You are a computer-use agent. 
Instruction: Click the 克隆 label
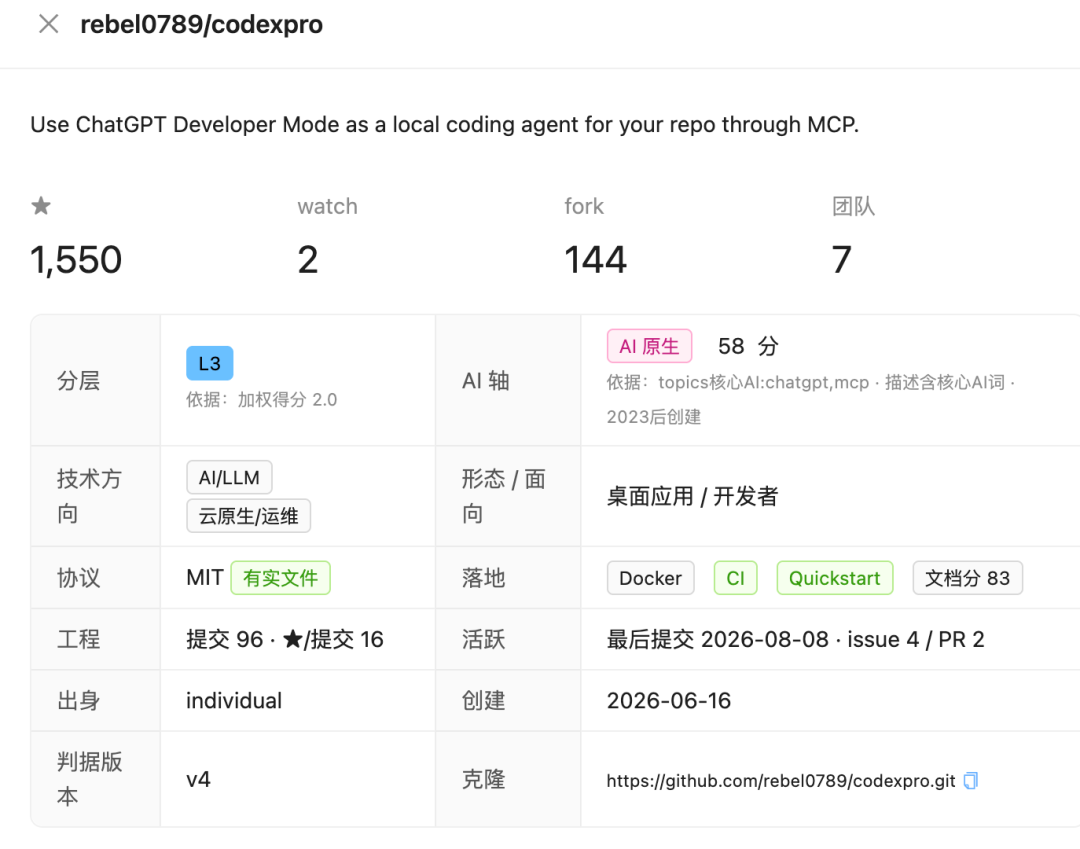484,779
